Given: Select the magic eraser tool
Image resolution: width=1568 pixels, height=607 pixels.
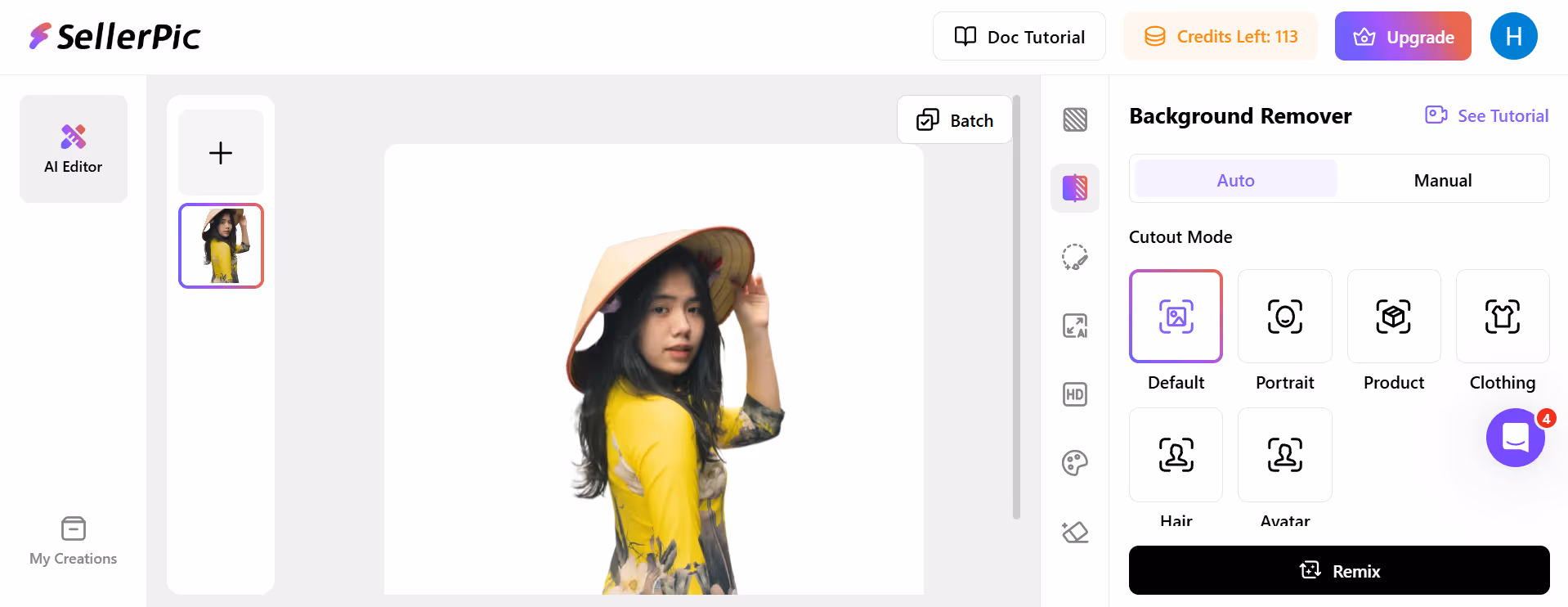Looking at the screenshot, I should (1074, 532).
